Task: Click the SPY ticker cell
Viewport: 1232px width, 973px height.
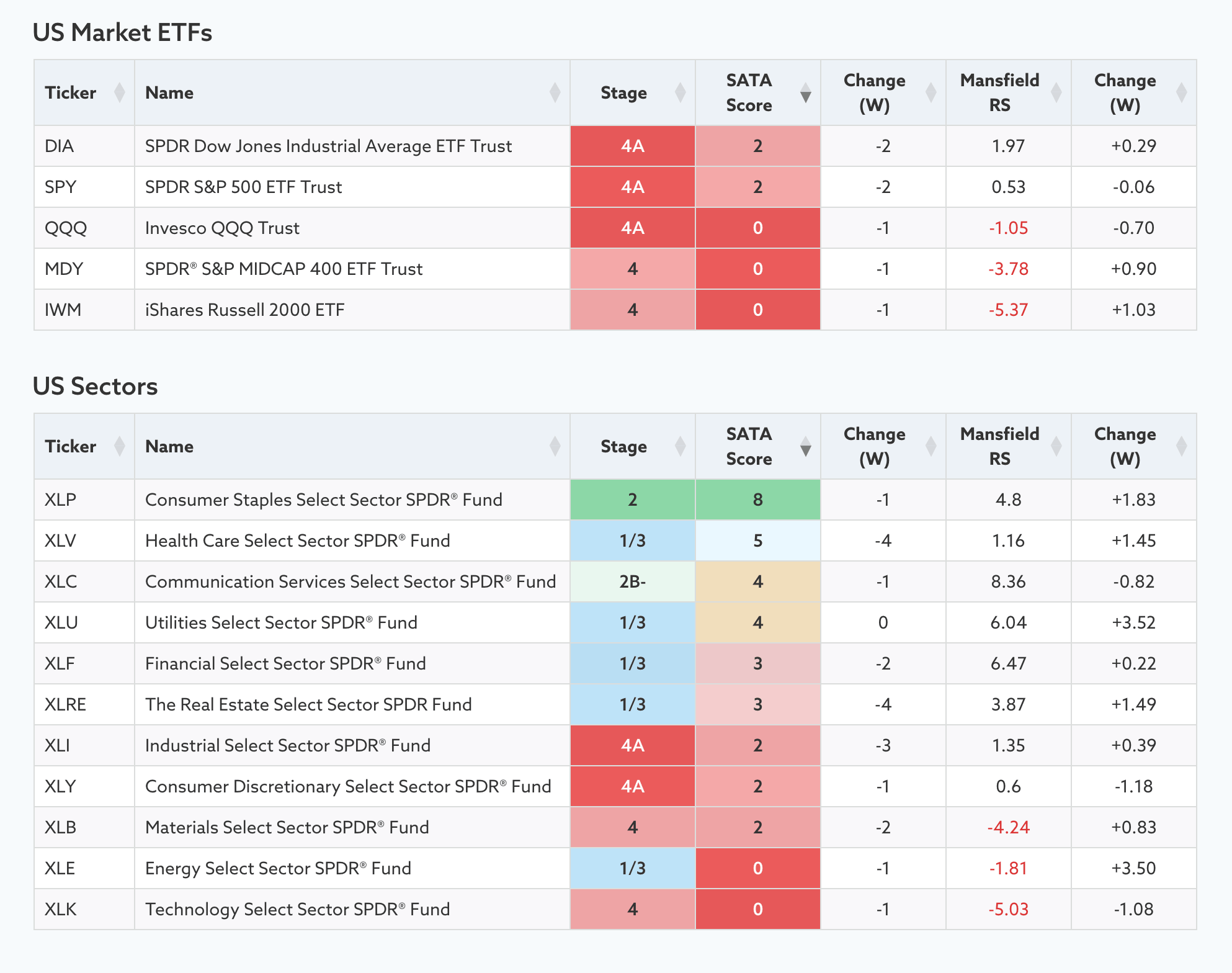Action: pyautogui.click(x=84, y=187)
